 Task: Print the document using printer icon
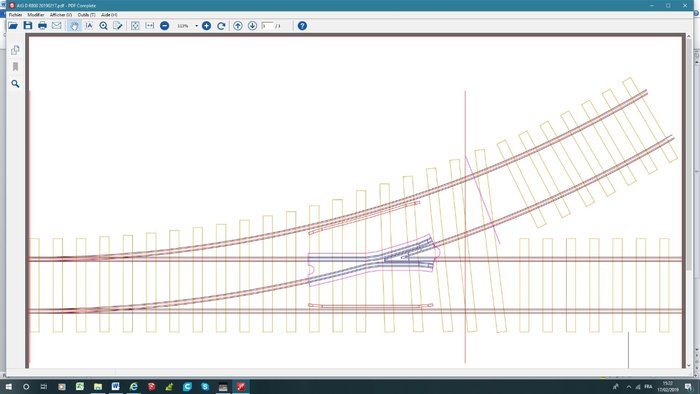tap(42, 25)
